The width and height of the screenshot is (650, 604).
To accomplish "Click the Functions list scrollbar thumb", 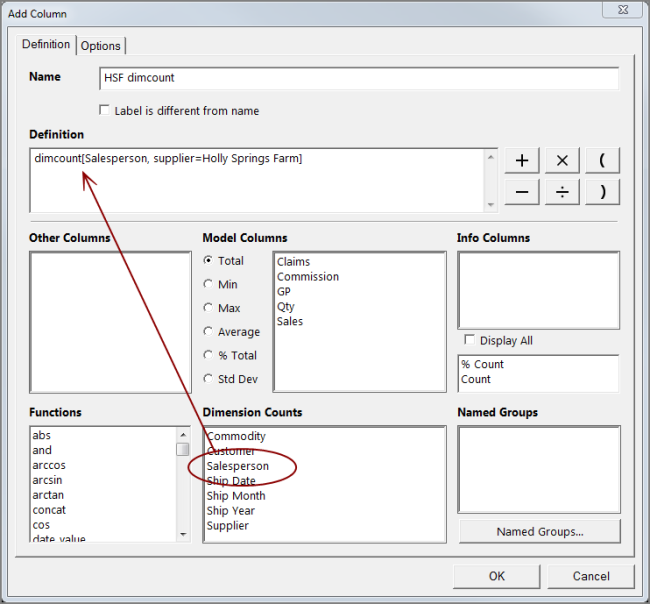I will point(183,449).
